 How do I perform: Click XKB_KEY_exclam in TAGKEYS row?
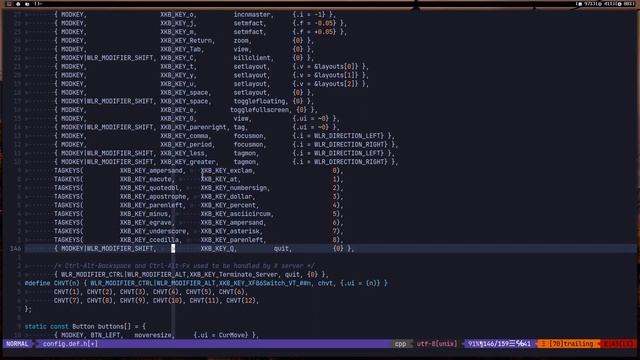coord(226,171)
